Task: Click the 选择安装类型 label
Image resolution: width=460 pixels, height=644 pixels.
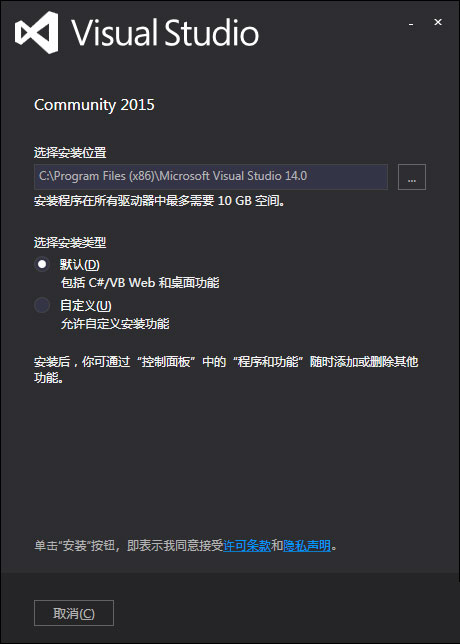Action: pos(70,243)
